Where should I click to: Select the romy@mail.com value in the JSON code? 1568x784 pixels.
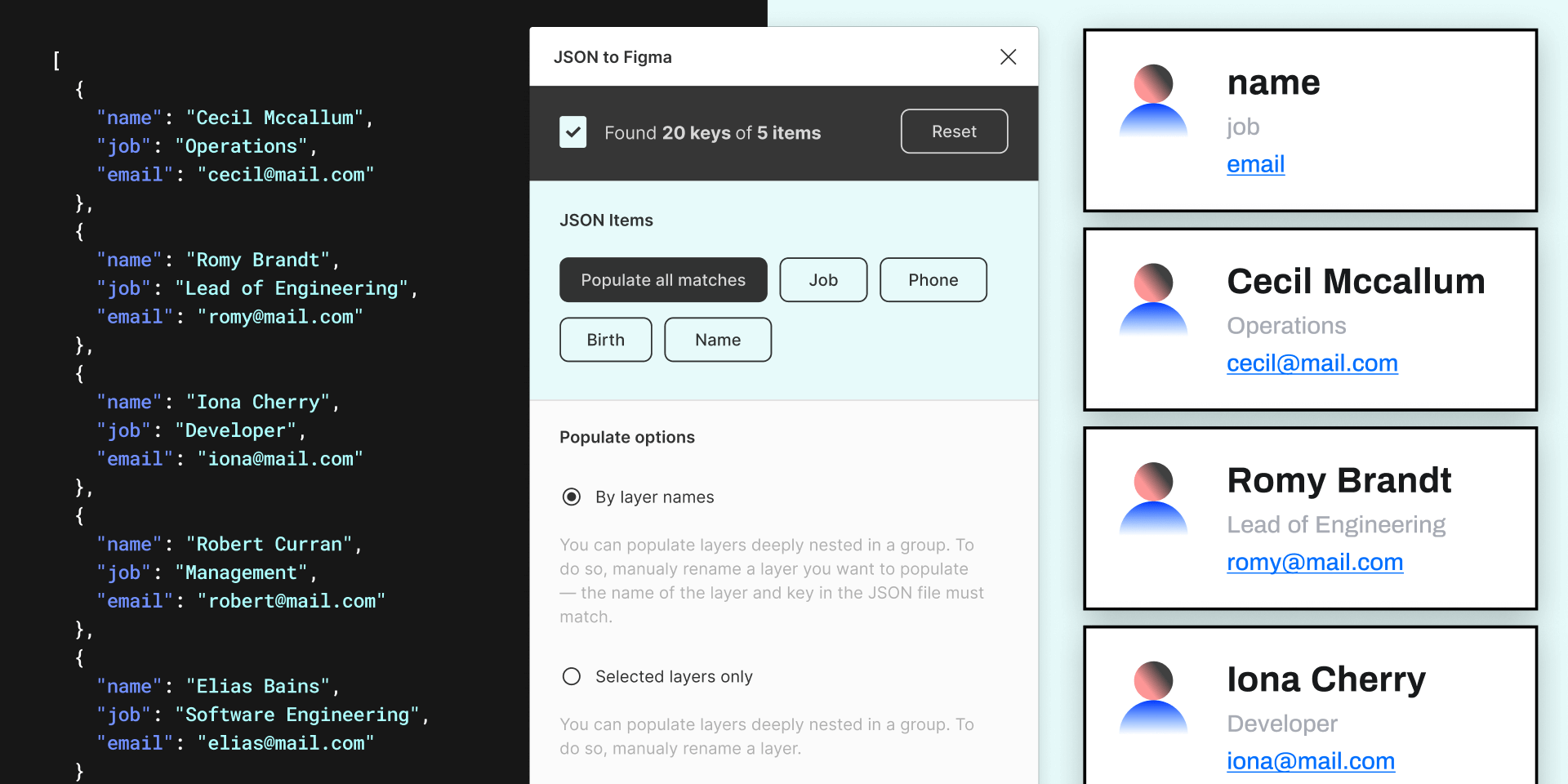(282, 316)
